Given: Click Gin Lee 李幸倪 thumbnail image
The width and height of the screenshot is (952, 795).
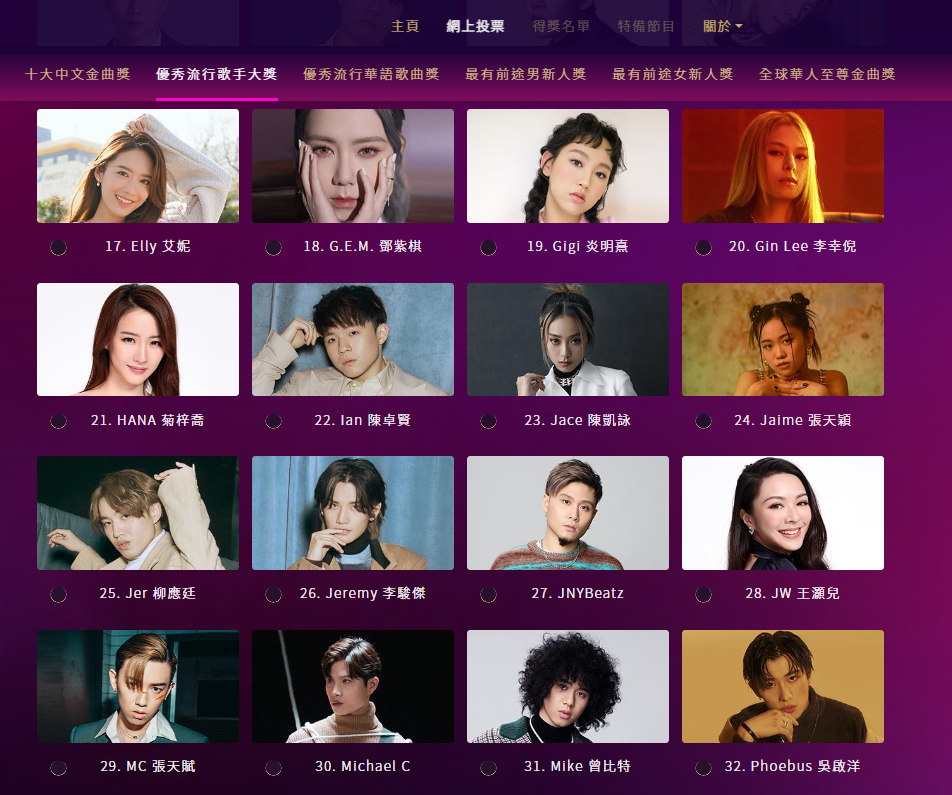Looking at the screenshot, I should tap(783, 166).
